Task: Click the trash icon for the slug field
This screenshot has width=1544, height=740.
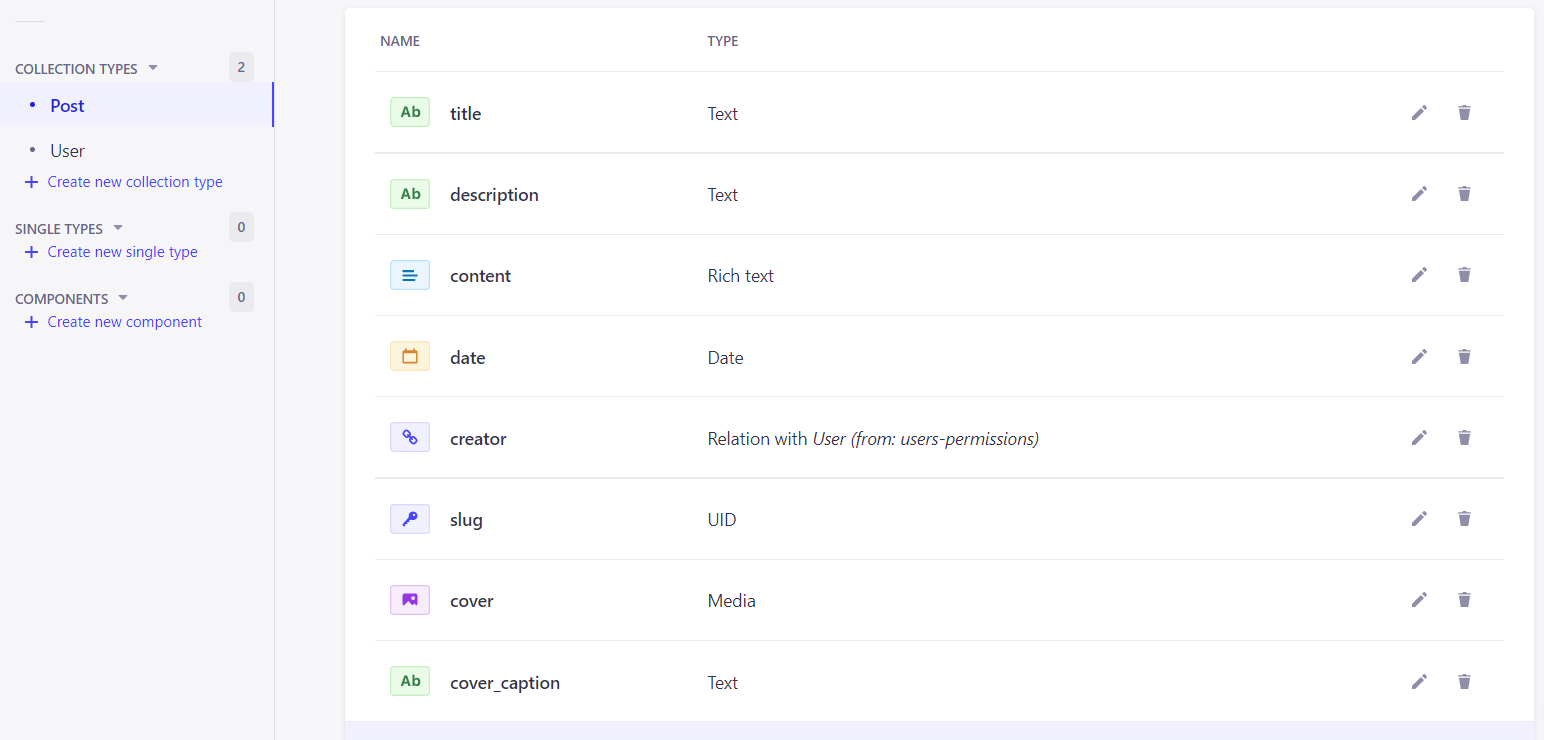Action: tap(1464, 518)
